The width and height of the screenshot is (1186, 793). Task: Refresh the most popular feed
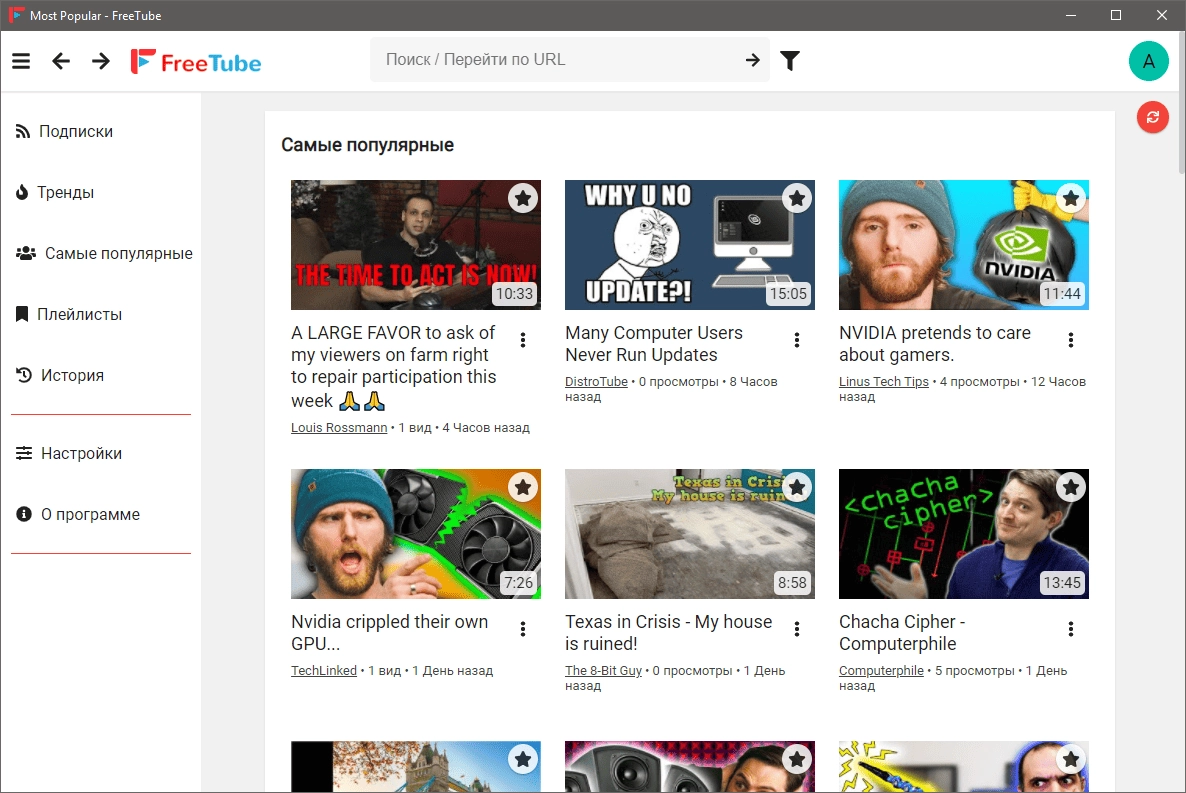[1152, 117]
